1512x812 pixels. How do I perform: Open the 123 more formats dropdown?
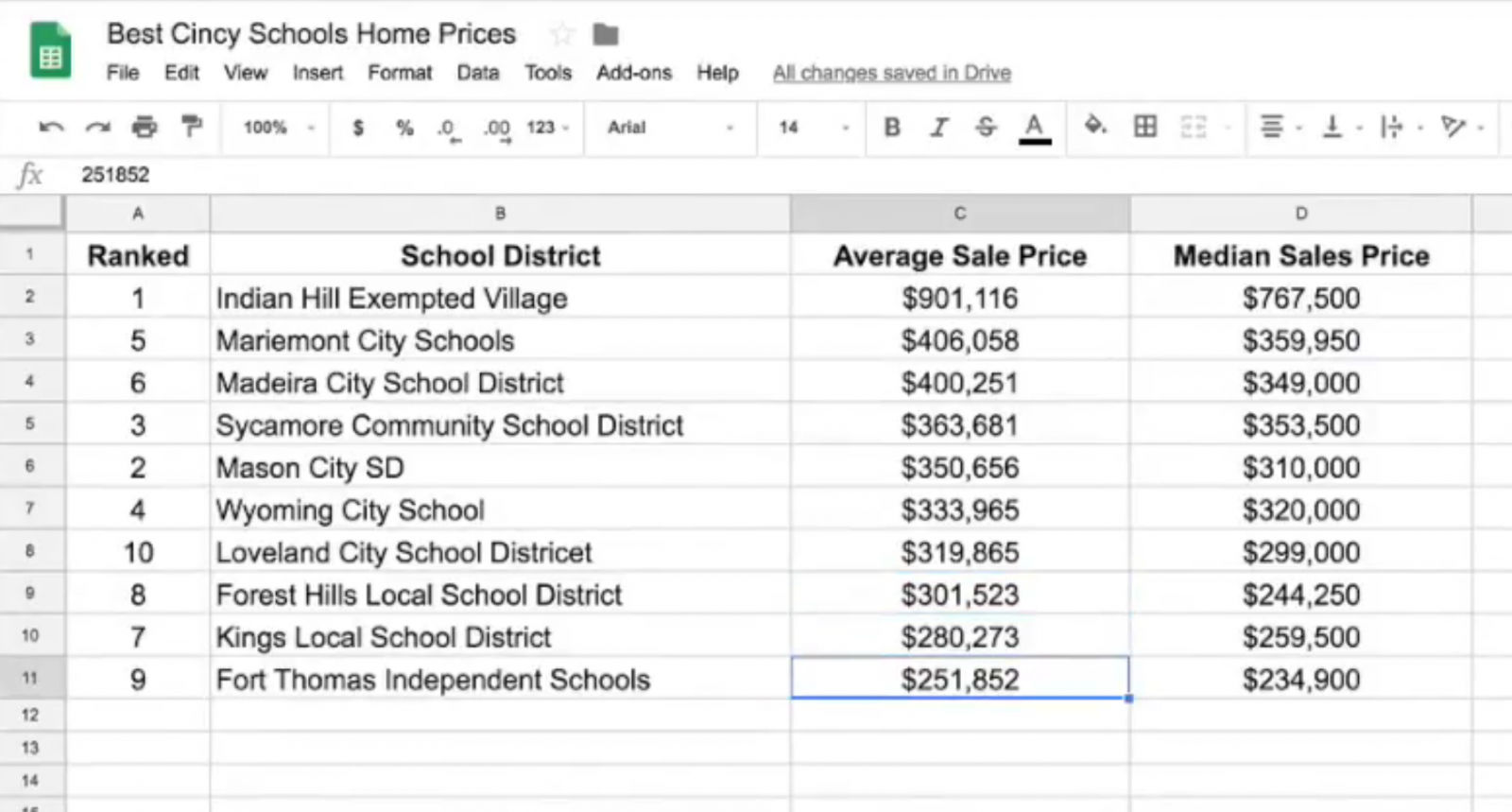[x=548, y=128]
